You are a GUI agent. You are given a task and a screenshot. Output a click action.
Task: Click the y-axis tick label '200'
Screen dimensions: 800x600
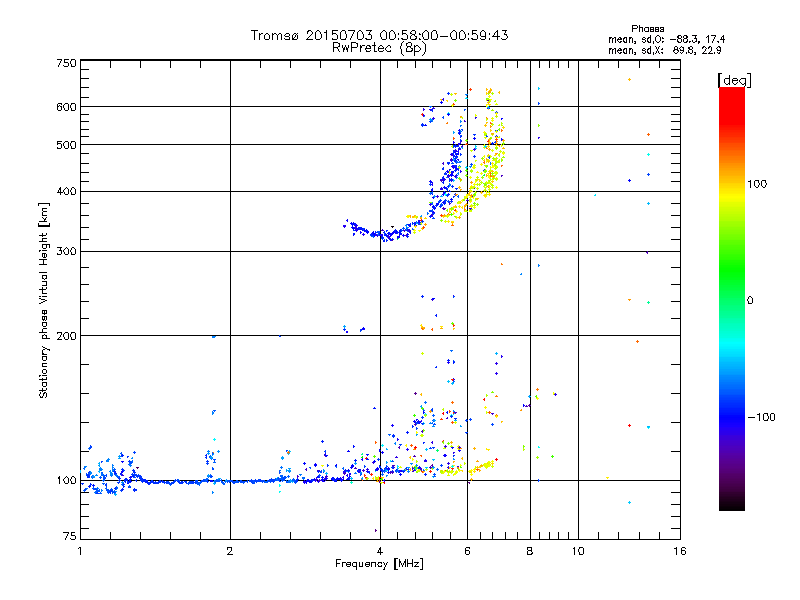pos(66,336)
